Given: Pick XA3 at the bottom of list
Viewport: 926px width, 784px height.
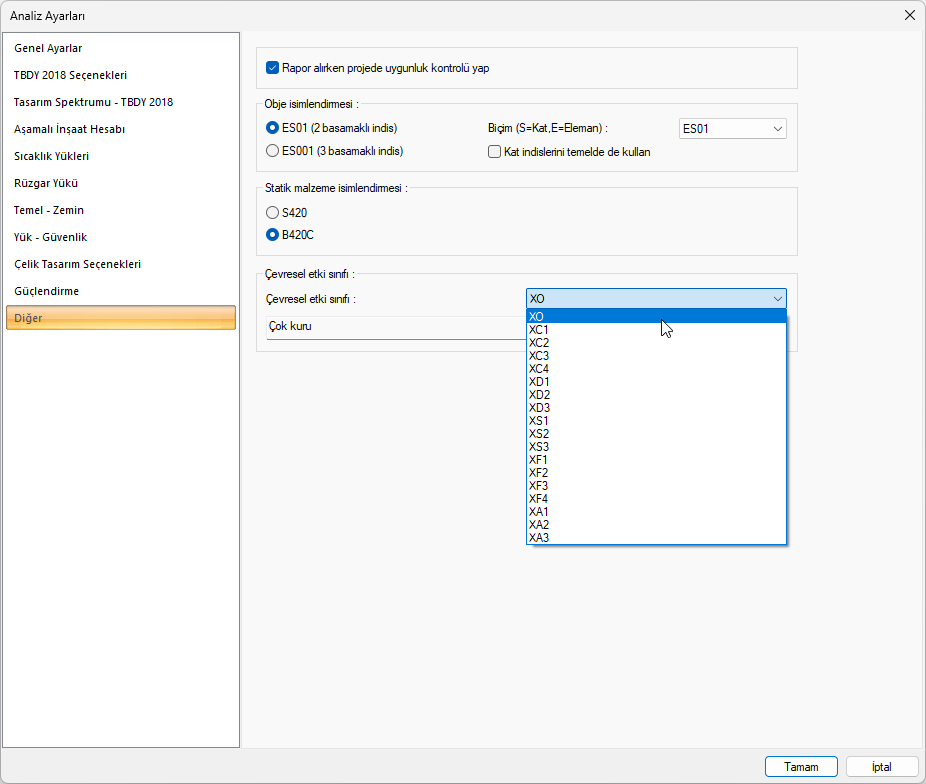Looking at the screenshot, I should pyautogui.click(x=539, y=537).
